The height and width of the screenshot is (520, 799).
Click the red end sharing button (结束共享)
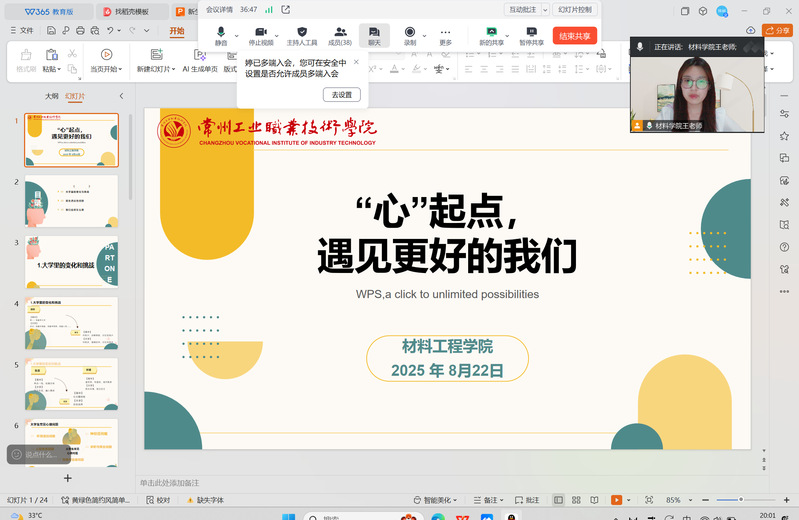(574, 35)
